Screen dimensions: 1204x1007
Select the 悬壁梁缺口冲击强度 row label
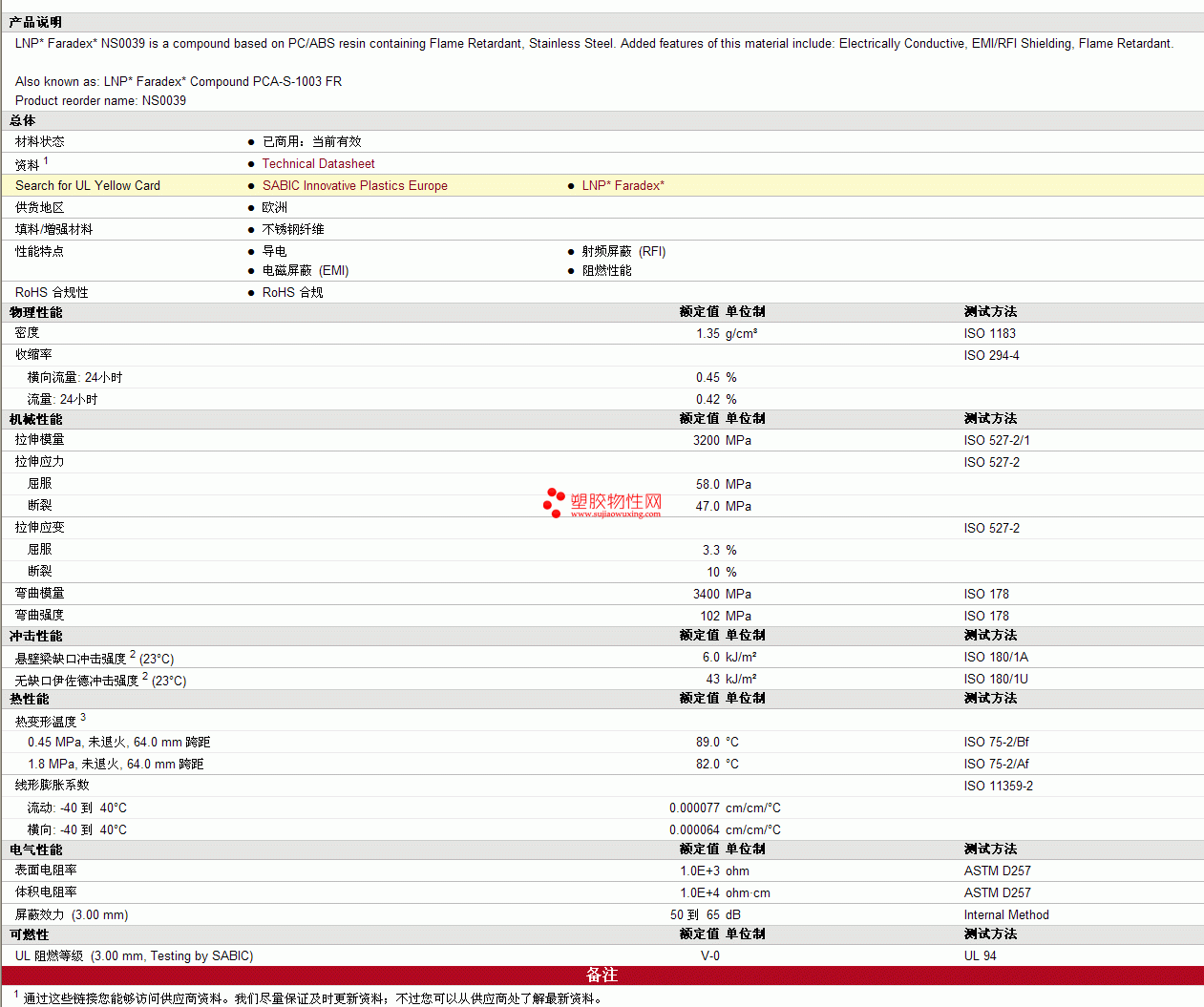click(x=95, y=659)
